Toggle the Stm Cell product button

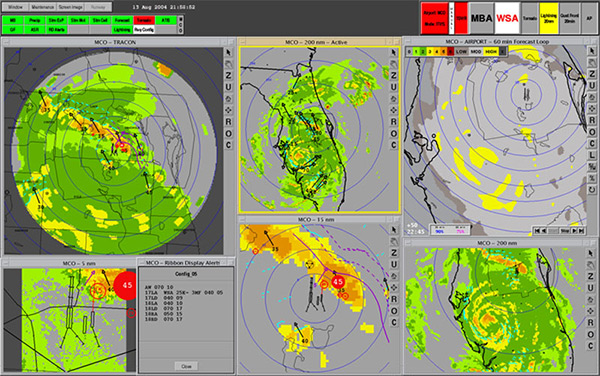(100, 20)
